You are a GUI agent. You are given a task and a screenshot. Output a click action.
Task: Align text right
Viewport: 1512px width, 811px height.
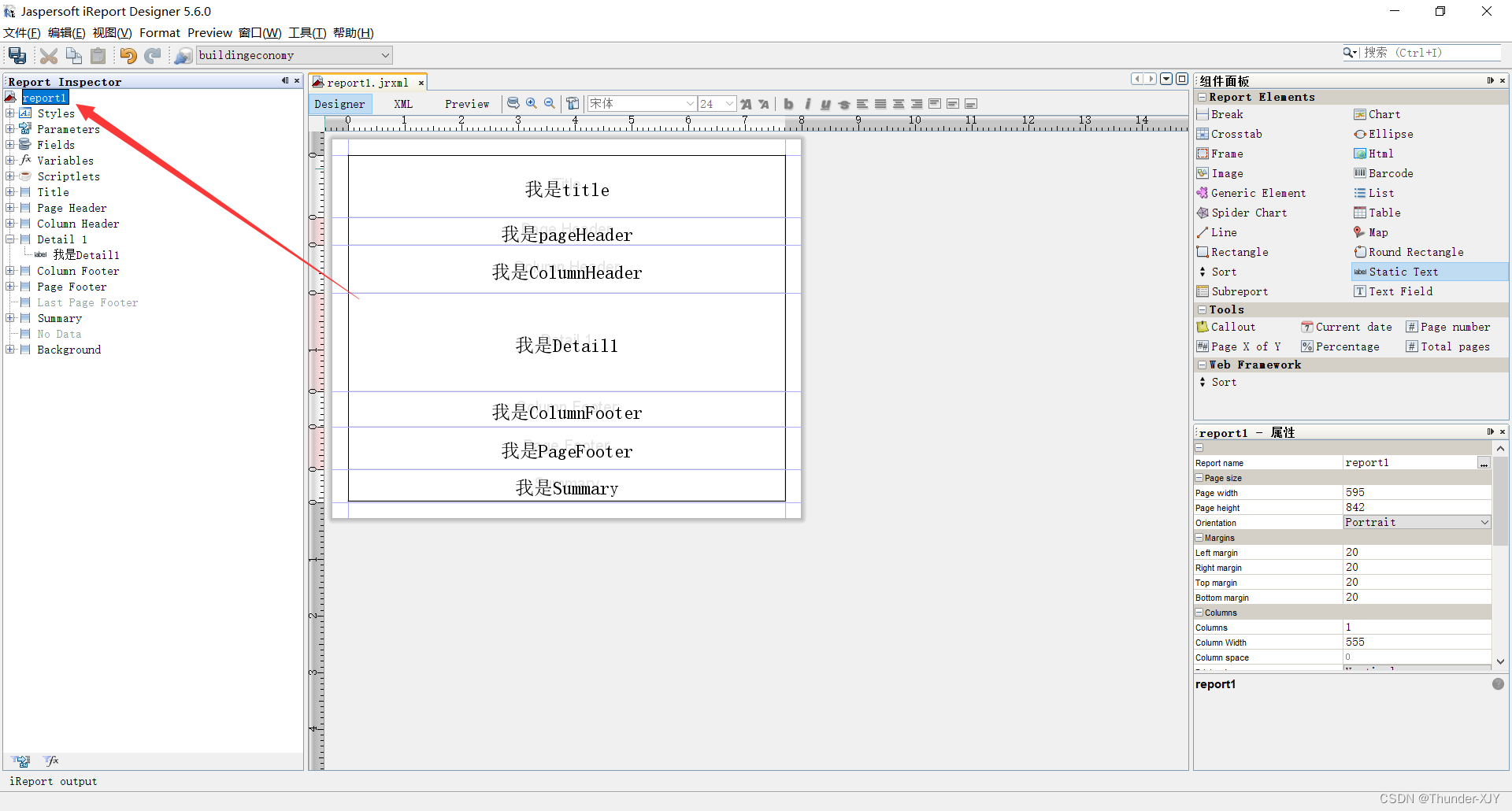(x=917, y=104)
